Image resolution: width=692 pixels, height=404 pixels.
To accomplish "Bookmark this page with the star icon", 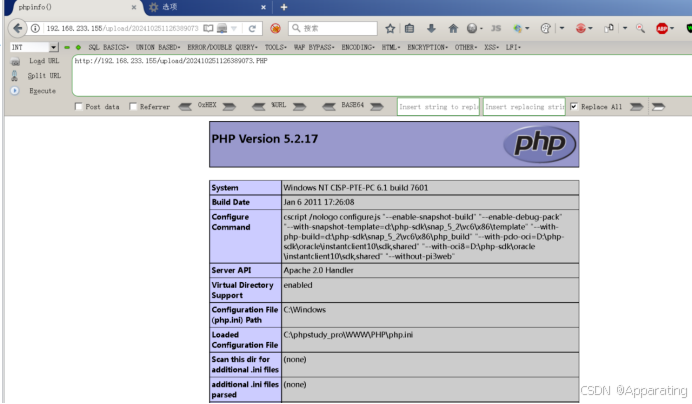I will click(x=390, y=29).
